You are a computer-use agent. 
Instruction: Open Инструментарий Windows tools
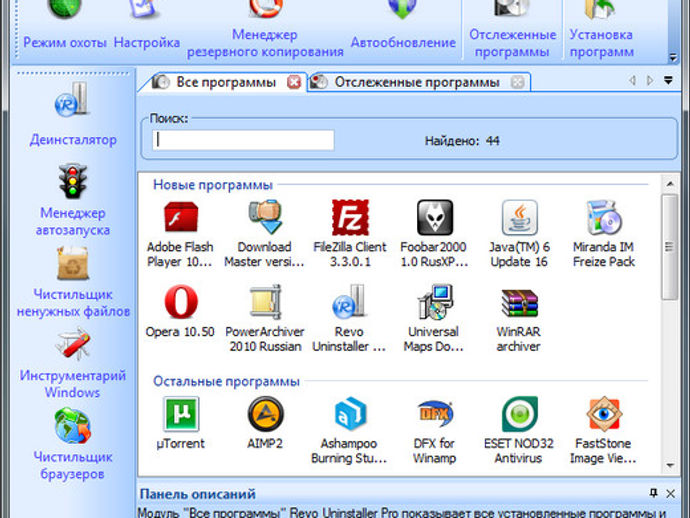pyautogui.click(x=73, y=364)
